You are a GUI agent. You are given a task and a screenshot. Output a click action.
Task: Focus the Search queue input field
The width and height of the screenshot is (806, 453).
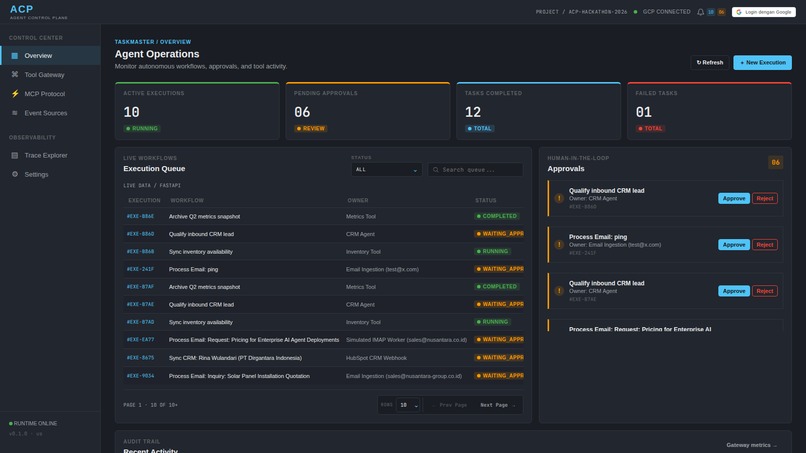(475, 170)
